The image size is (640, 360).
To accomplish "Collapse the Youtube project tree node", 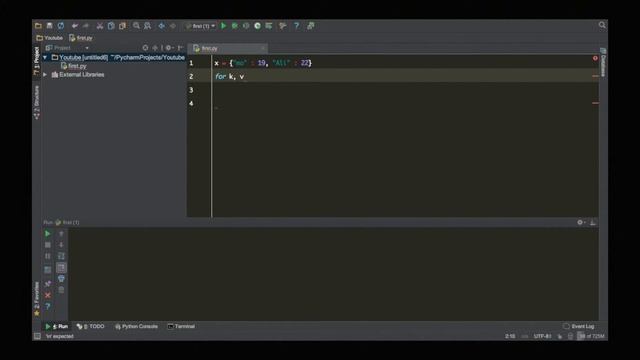I will 45,58.
